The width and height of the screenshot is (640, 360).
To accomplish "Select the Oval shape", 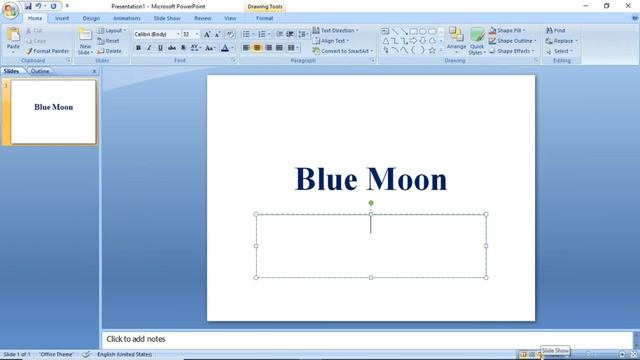I will (x=423, y=31).
